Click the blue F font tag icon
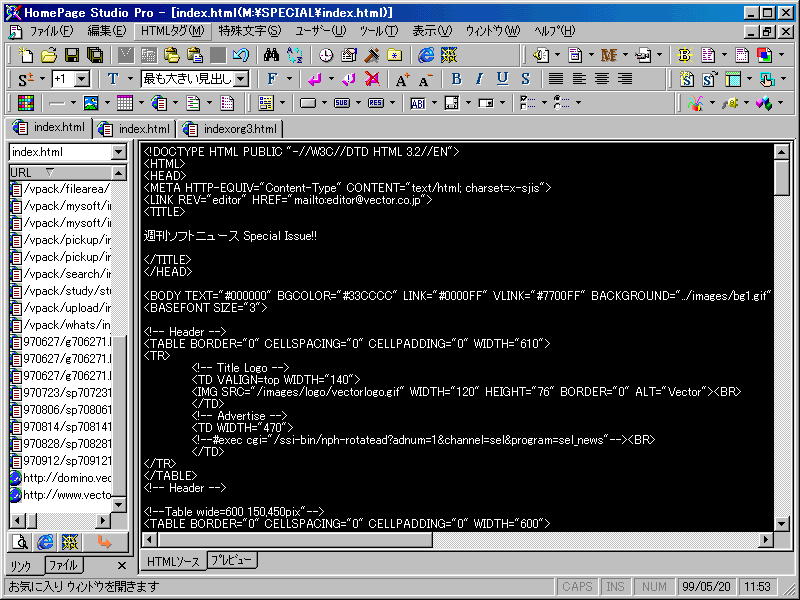The image size is (800, 600). pyautogui.click(x=272, y=79)
